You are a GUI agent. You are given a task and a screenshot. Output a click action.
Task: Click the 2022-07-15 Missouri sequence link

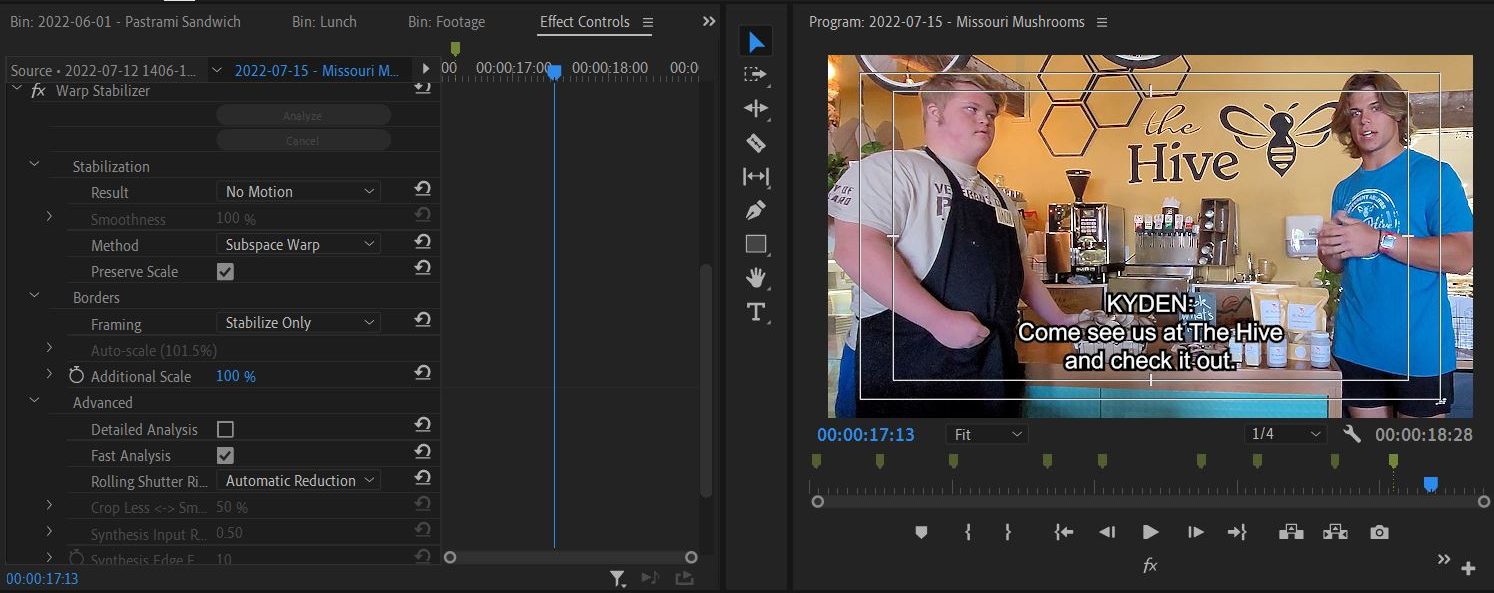(317, 70)
